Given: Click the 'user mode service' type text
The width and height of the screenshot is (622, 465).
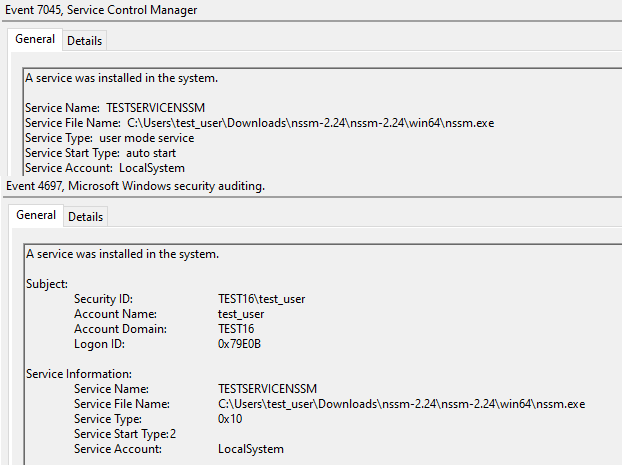Looking at the screenshot, I should point(146,138).
